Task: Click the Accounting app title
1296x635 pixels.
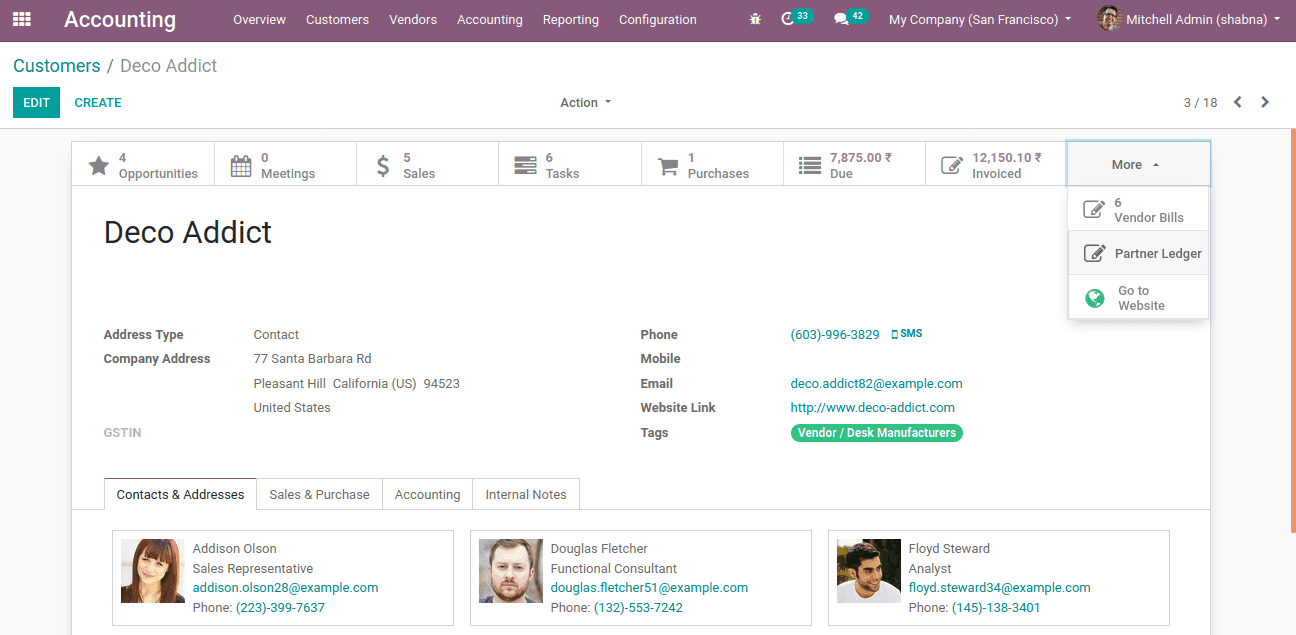Action: 120,19
